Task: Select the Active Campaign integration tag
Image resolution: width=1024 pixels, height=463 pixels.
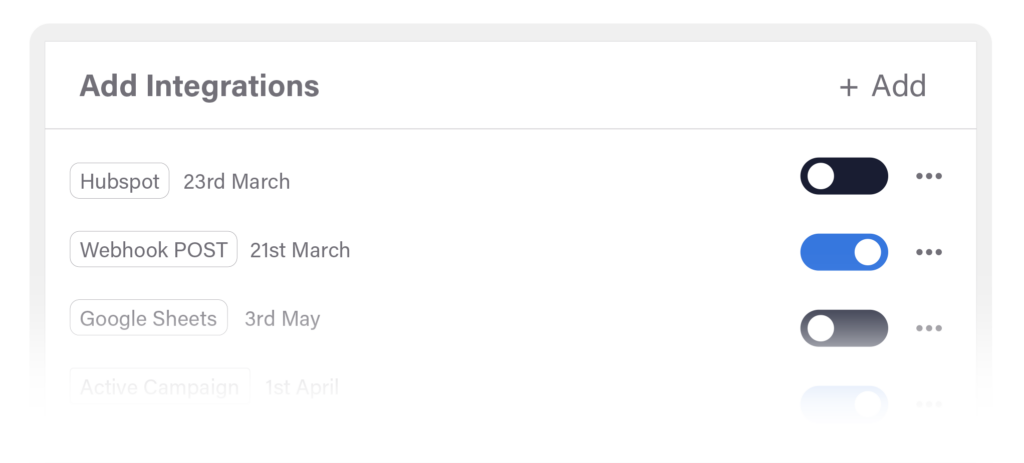Action: 160,386
